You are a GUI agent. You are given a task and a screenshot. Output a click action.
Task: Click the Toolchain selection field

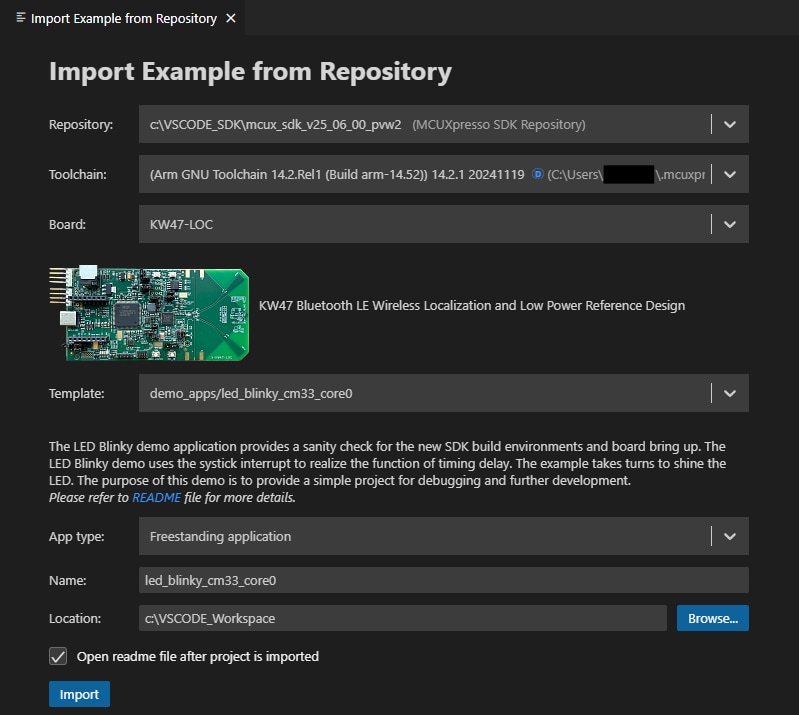coord(443,174)
